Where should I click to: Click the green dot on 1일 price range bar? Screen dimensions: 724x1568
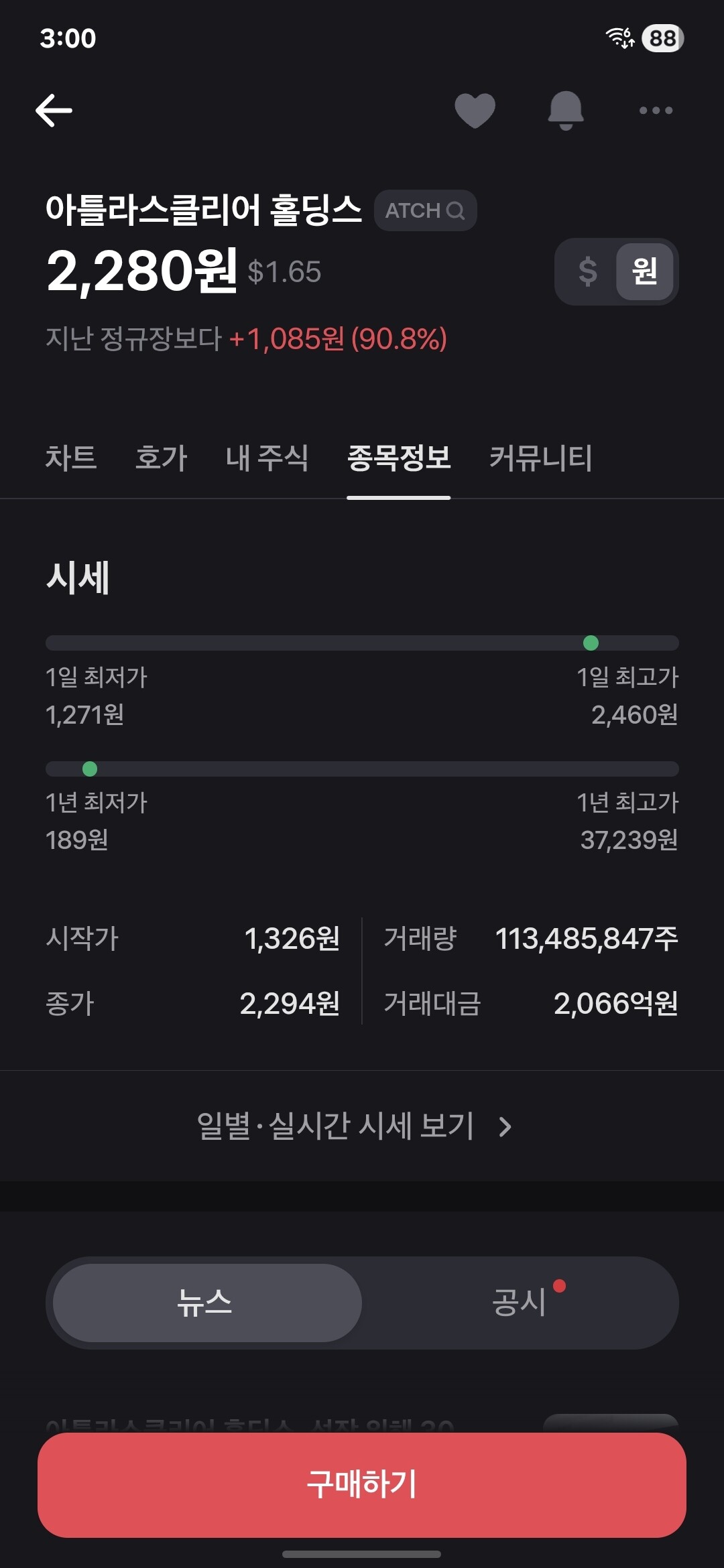pos(591,643)
